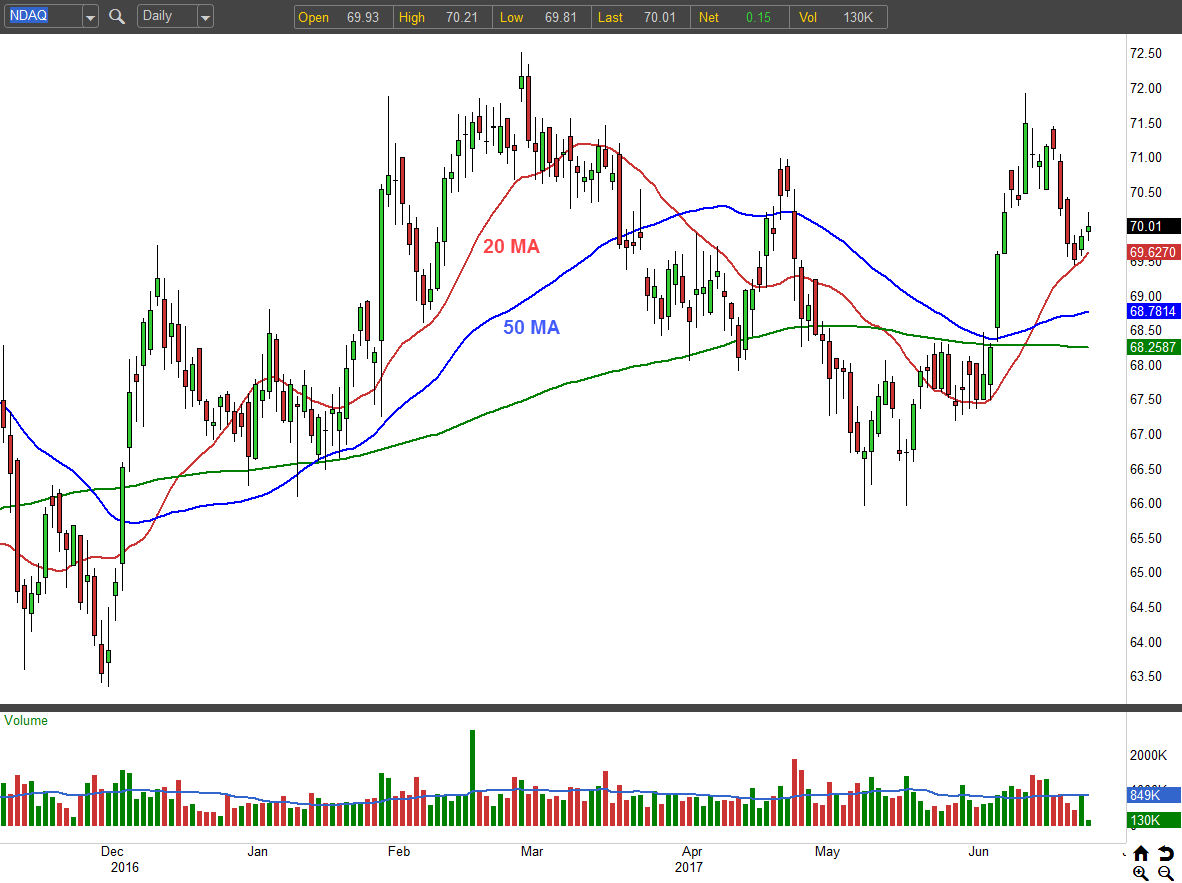The height and width of the screenshot is (883, 1182).
Task: Select the High 70.21 status field
Action: (440, 17)
